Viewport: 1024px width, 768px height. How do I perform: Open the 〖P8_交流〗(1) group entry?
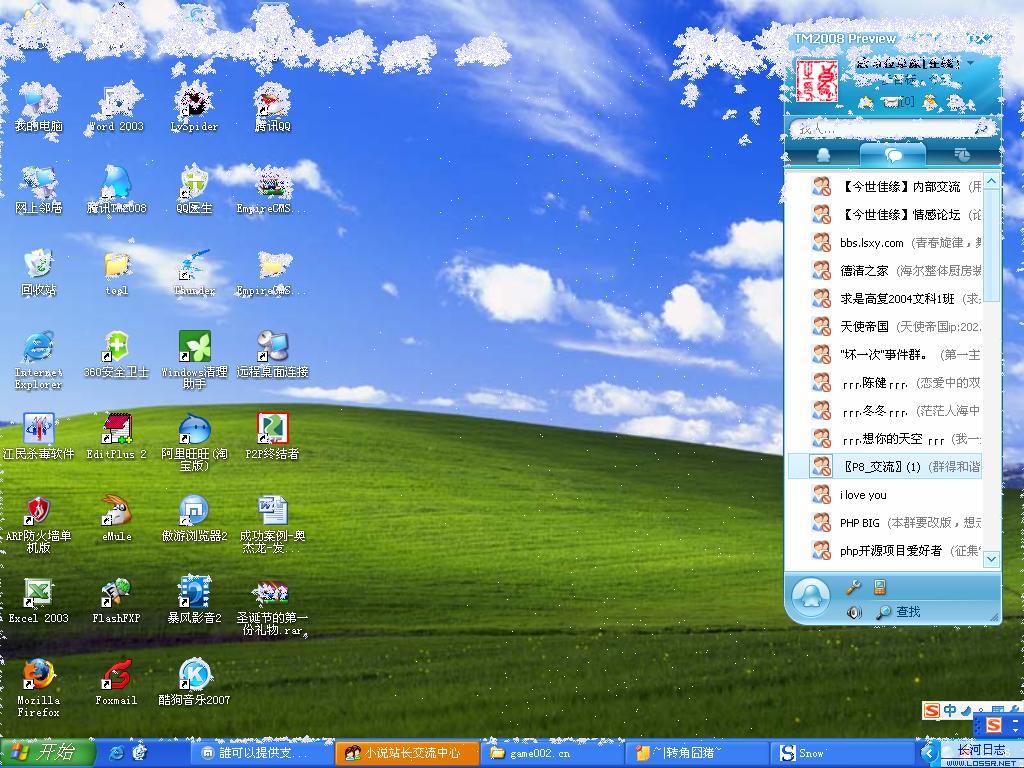(885, 466)
